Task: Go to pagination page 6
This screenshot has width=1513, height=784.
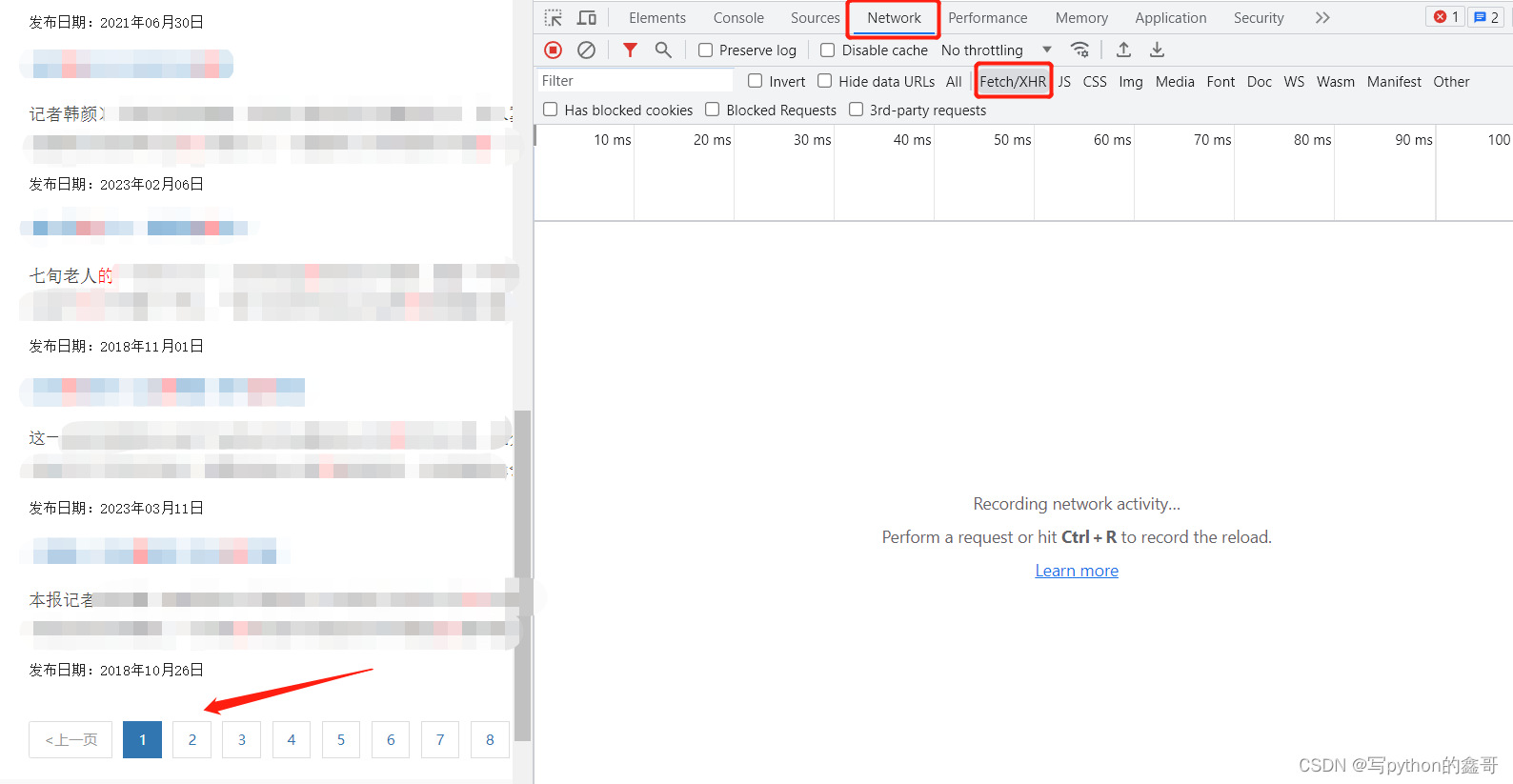Action: point(391,740)
